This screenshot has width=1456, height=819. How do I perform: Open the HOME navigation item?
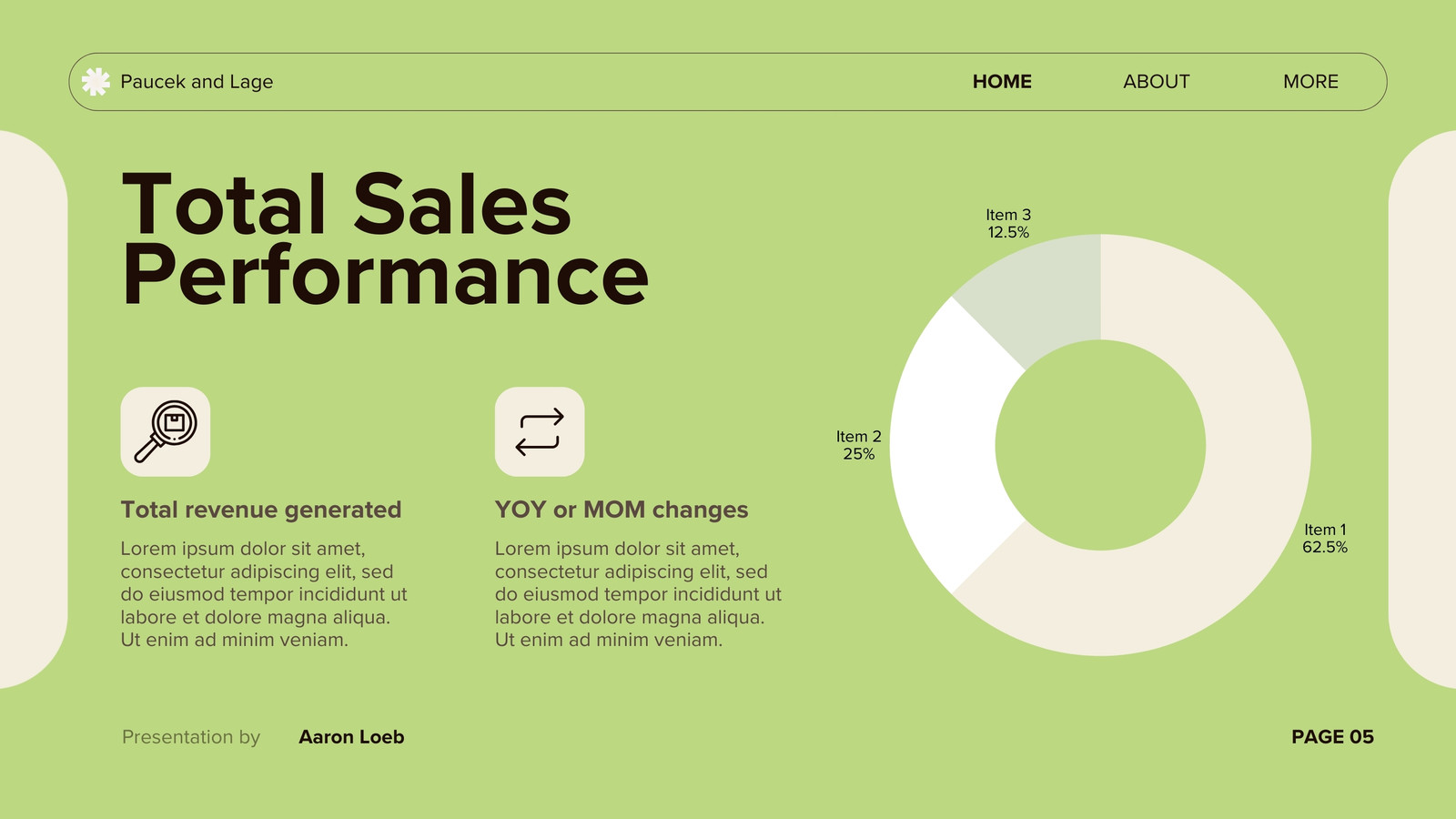[x=1002, y=82]
